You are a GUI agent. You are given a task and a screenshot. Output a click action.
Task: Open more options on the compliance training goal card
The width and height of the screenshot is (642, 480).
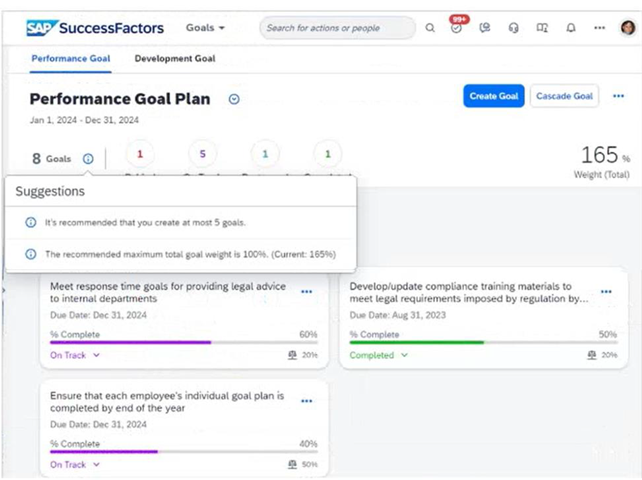coord(606,292)
